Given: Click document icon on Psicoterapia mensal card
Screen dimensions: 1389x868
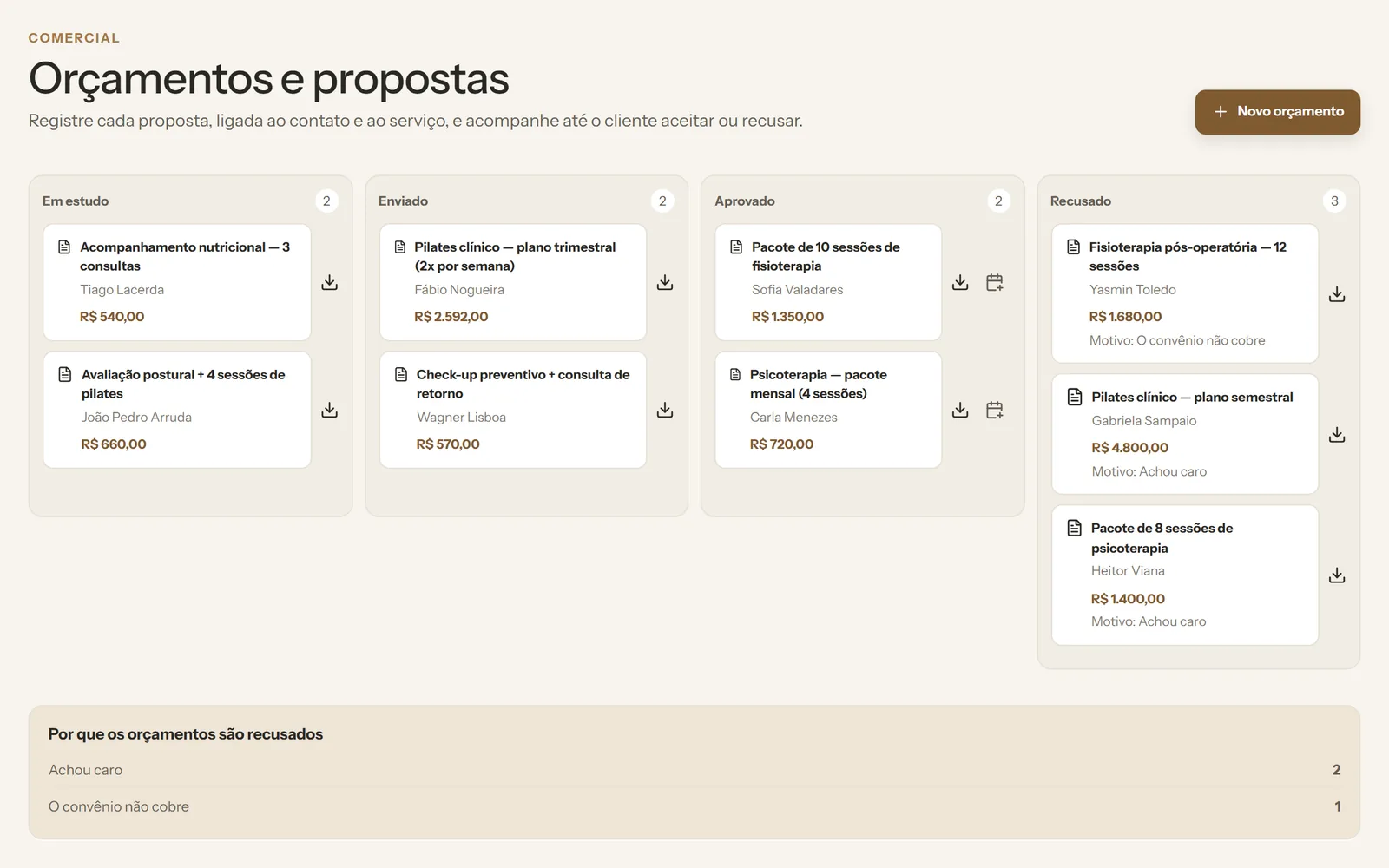Looking at the screenshot, I should (x=735, y=375).
